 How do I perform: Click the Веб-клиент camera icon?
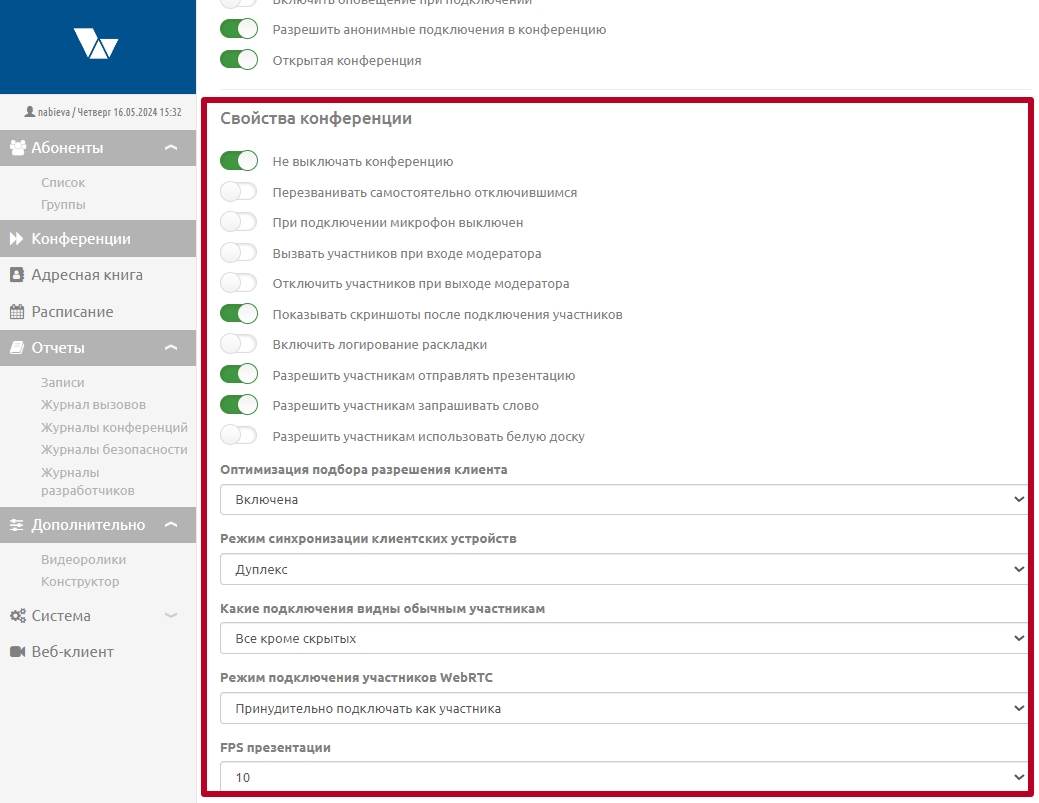point(17,652)
